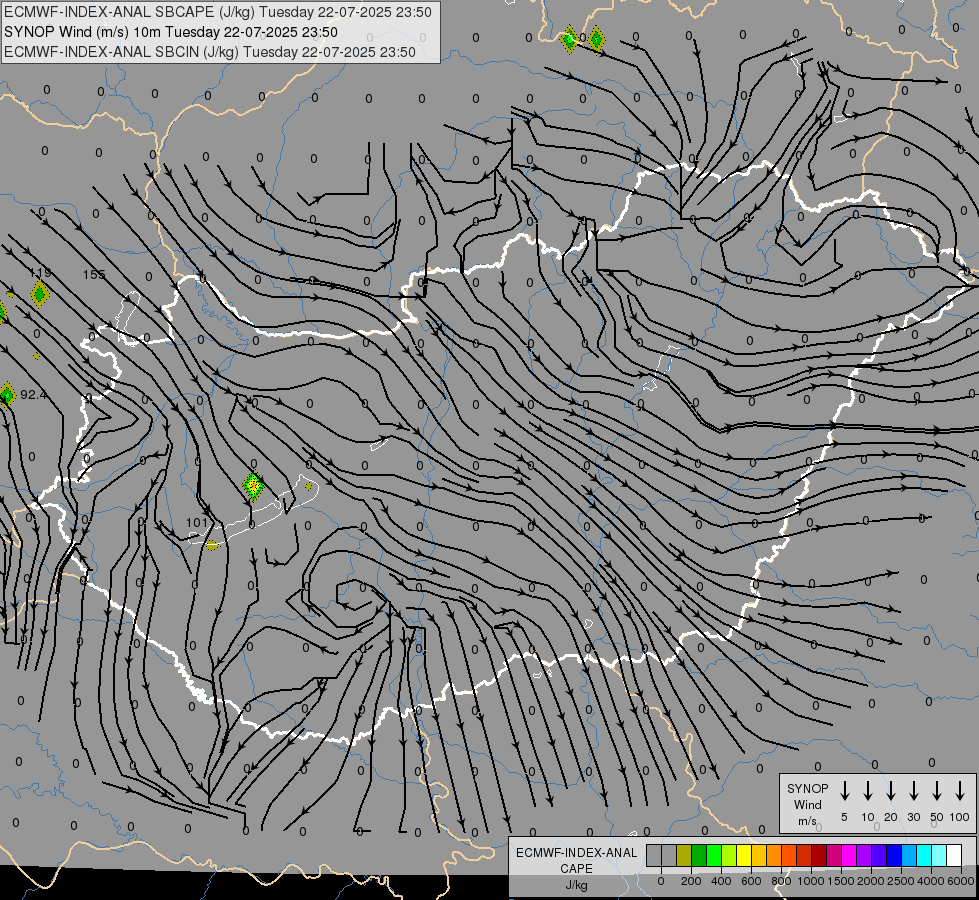The height and width of the screenshot is (900, 979).
Task: Click the 30 m/s wind arrow in legend
Action: tap(913, 791)
